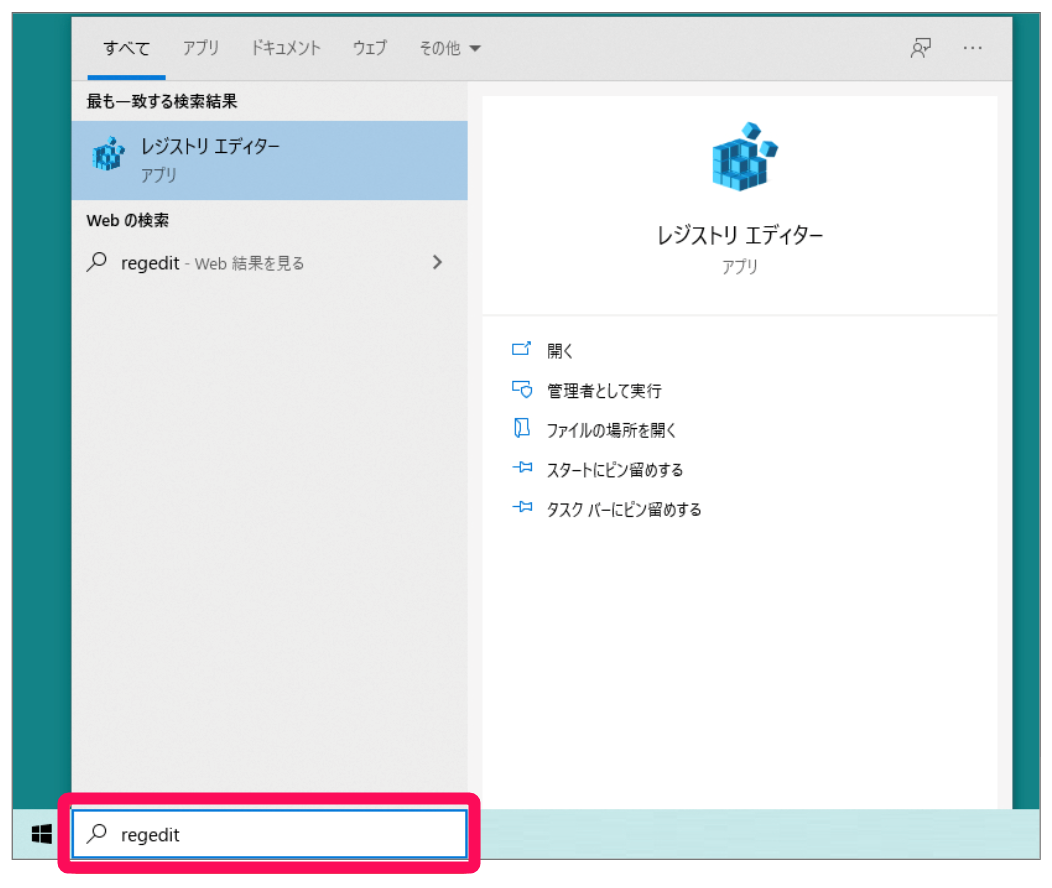Image resolution: width=1052 pixels, height=888 pixels.
Task: Click the 開く open icon
Action: (521, 349)
